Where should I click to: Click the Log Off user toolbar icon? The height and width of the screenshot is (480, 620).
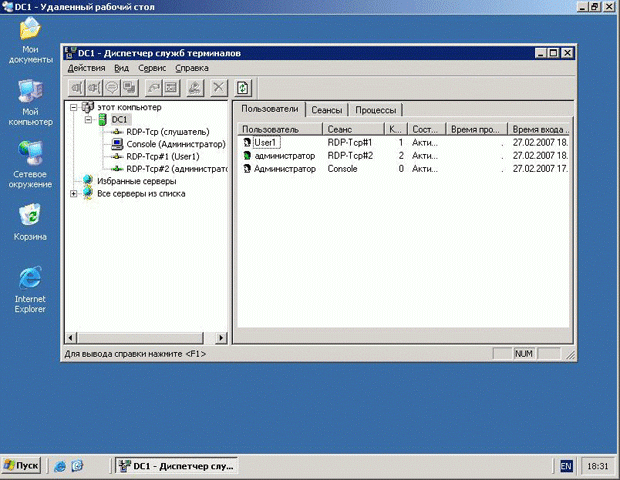(x=195, y=87)
